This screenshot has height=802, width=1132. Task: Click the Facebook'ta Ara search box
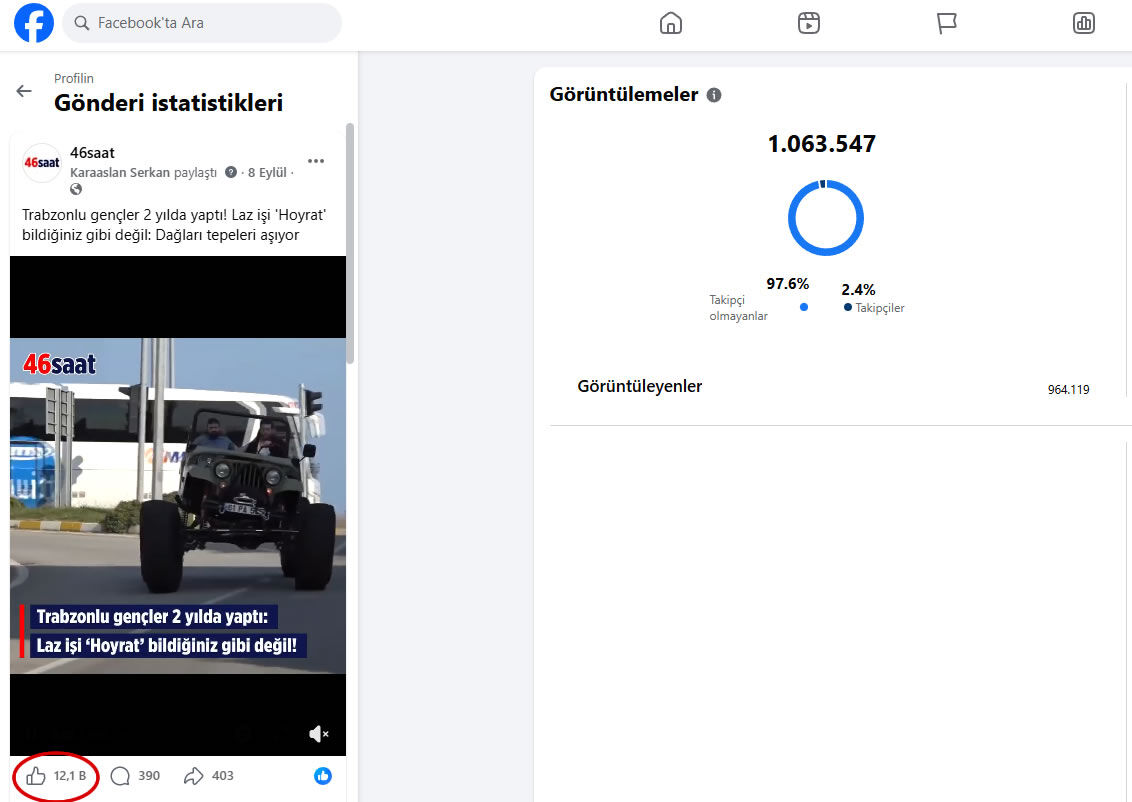point(202,23)
